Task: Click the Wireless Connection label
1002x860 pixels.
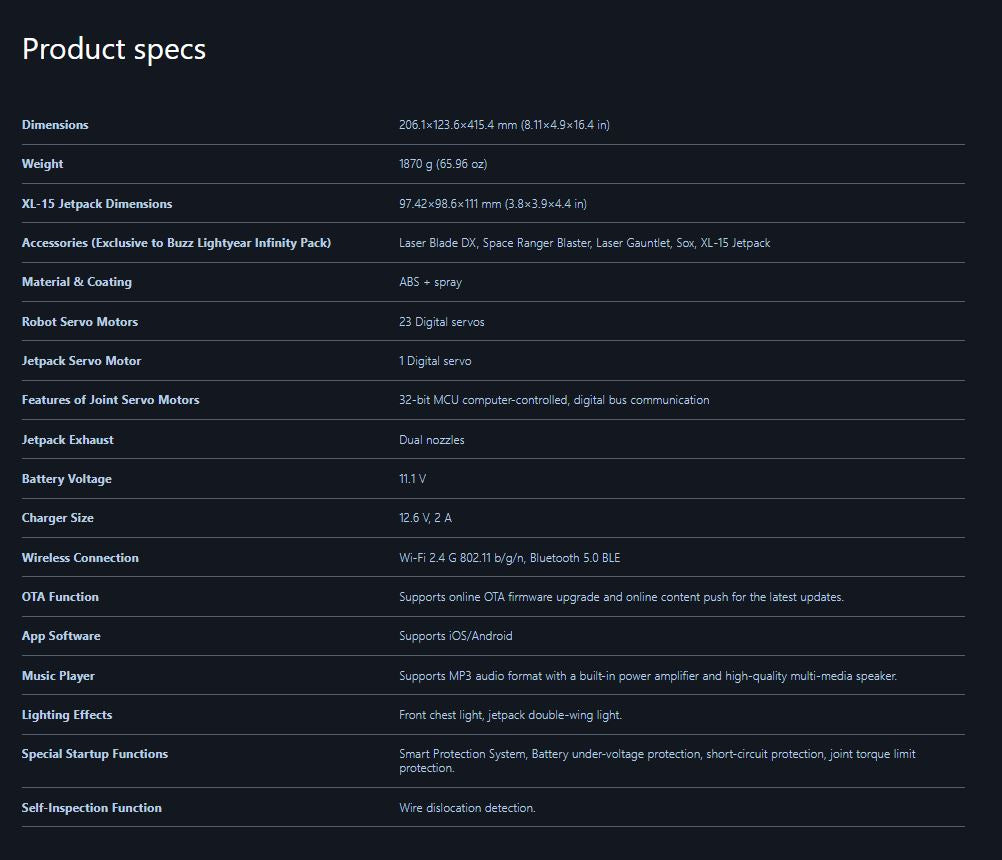Action: tap(80, 558)
